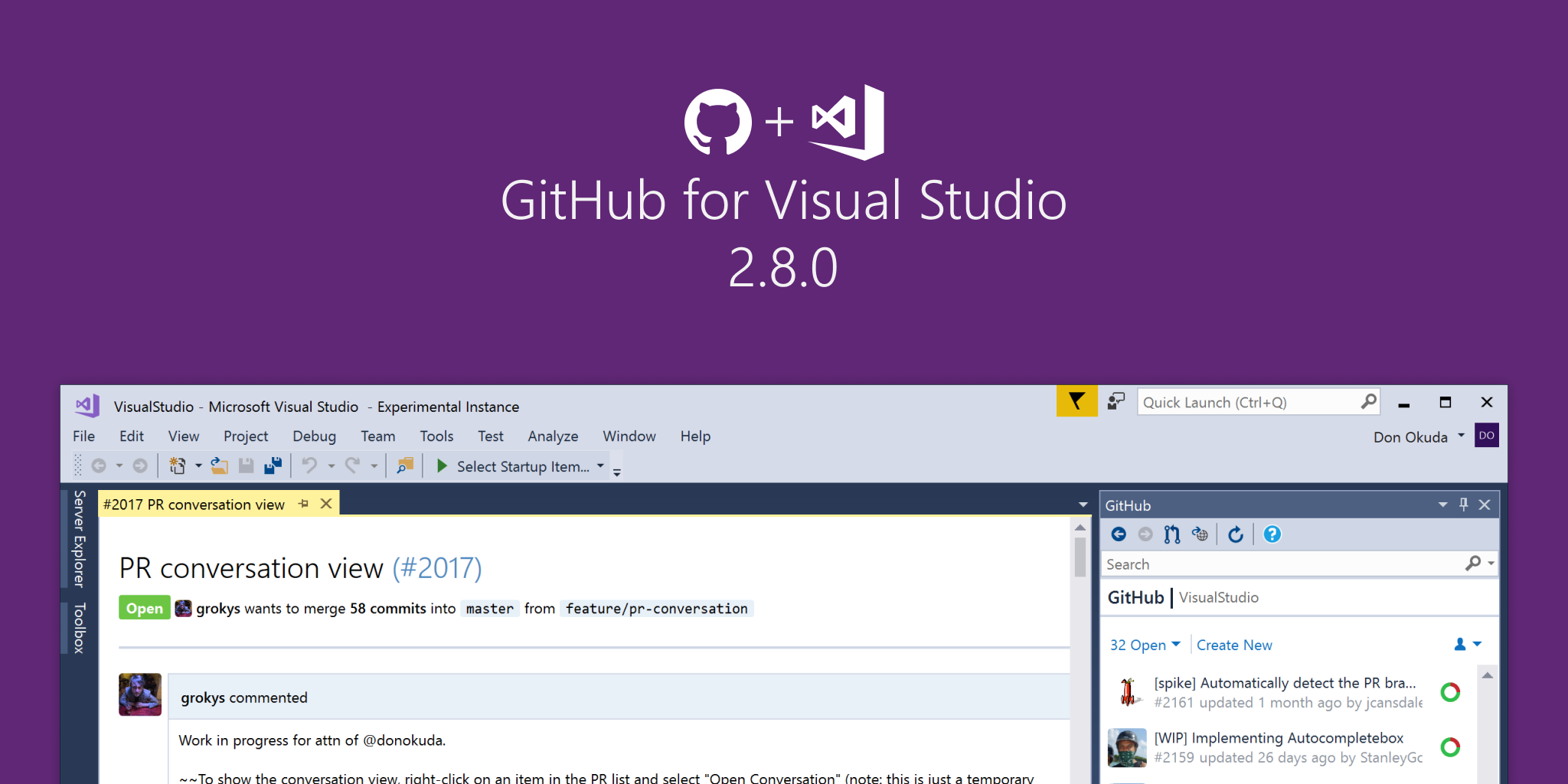Image resolution: width=1568 pixels, height=784 pixels.
Task: Open the Analyze menu
Action: [x=552, y=436]
